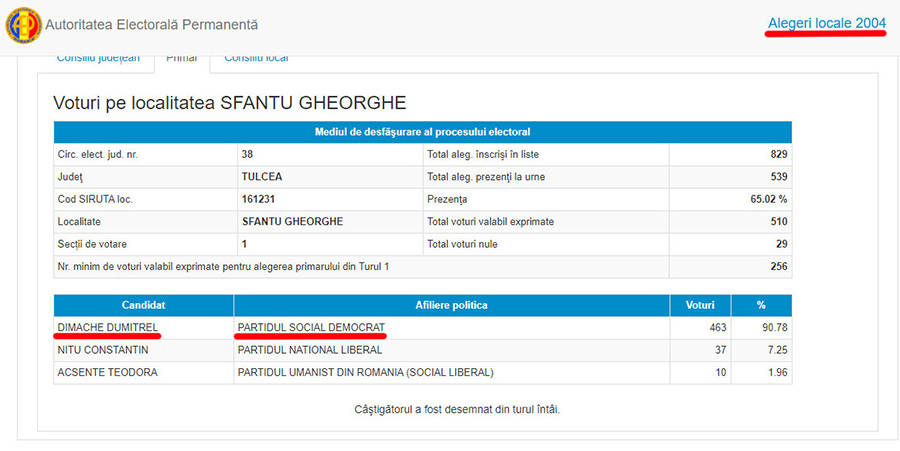Click the Autoritatea Electorală Permanentă logo emblem
The image size is (900, 451).
[24, 24]
